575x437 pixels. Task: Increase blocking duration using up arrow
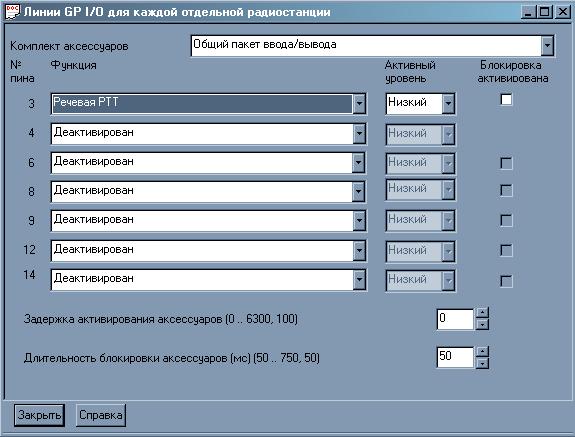pyautogui.click(x=483, y=351)
